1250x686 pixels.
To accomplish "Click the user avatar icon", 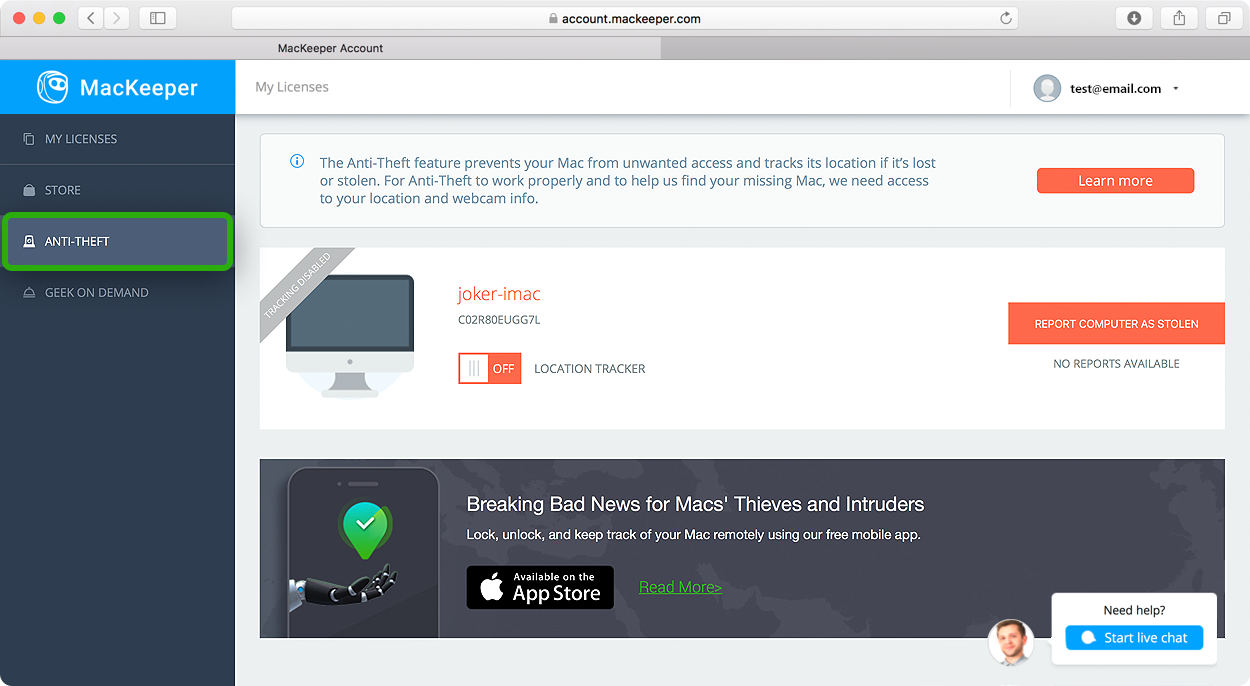I will coord(1047,88).
